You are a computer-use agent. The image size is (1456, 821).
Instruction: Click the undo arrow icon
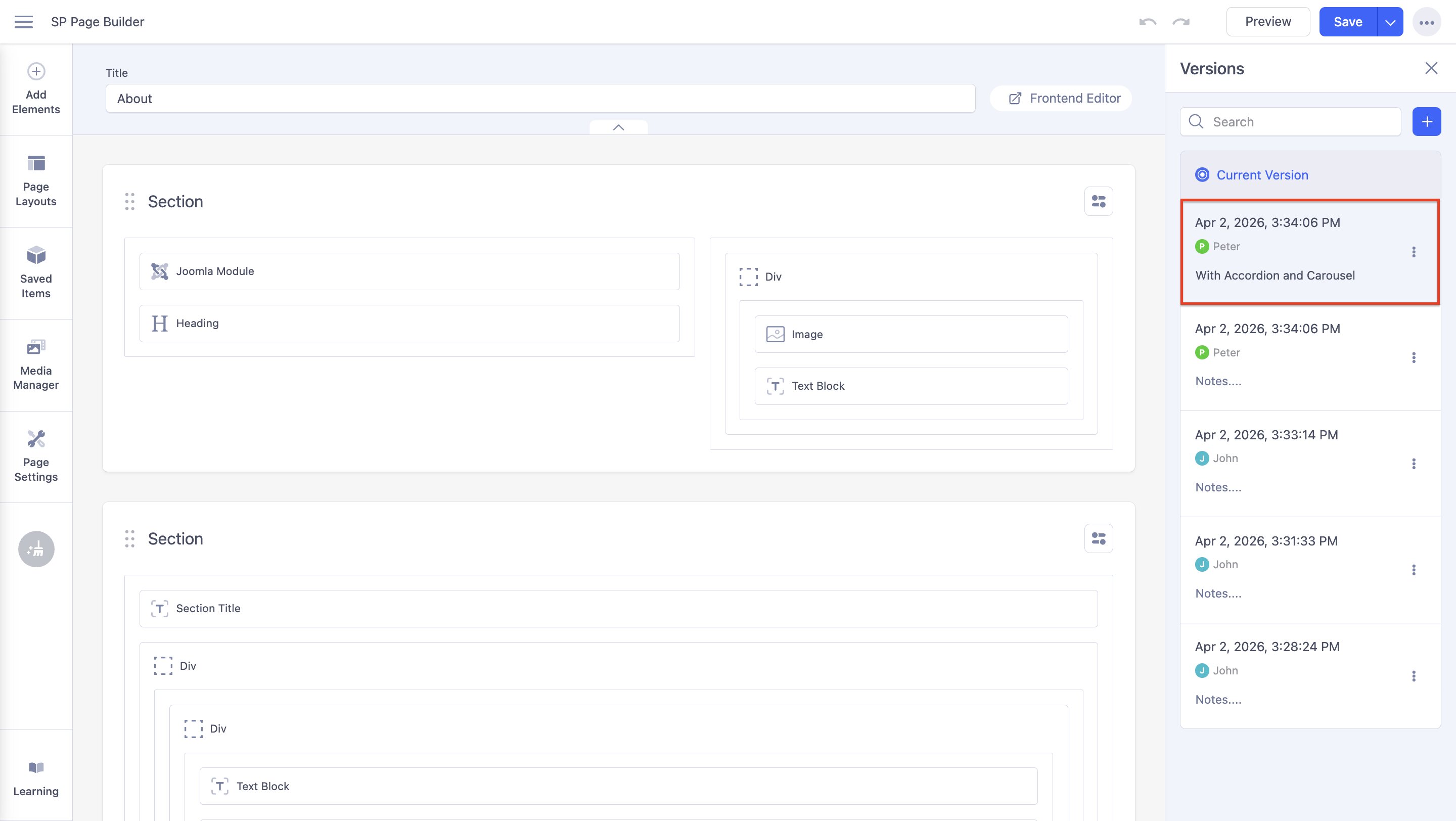1148,22
